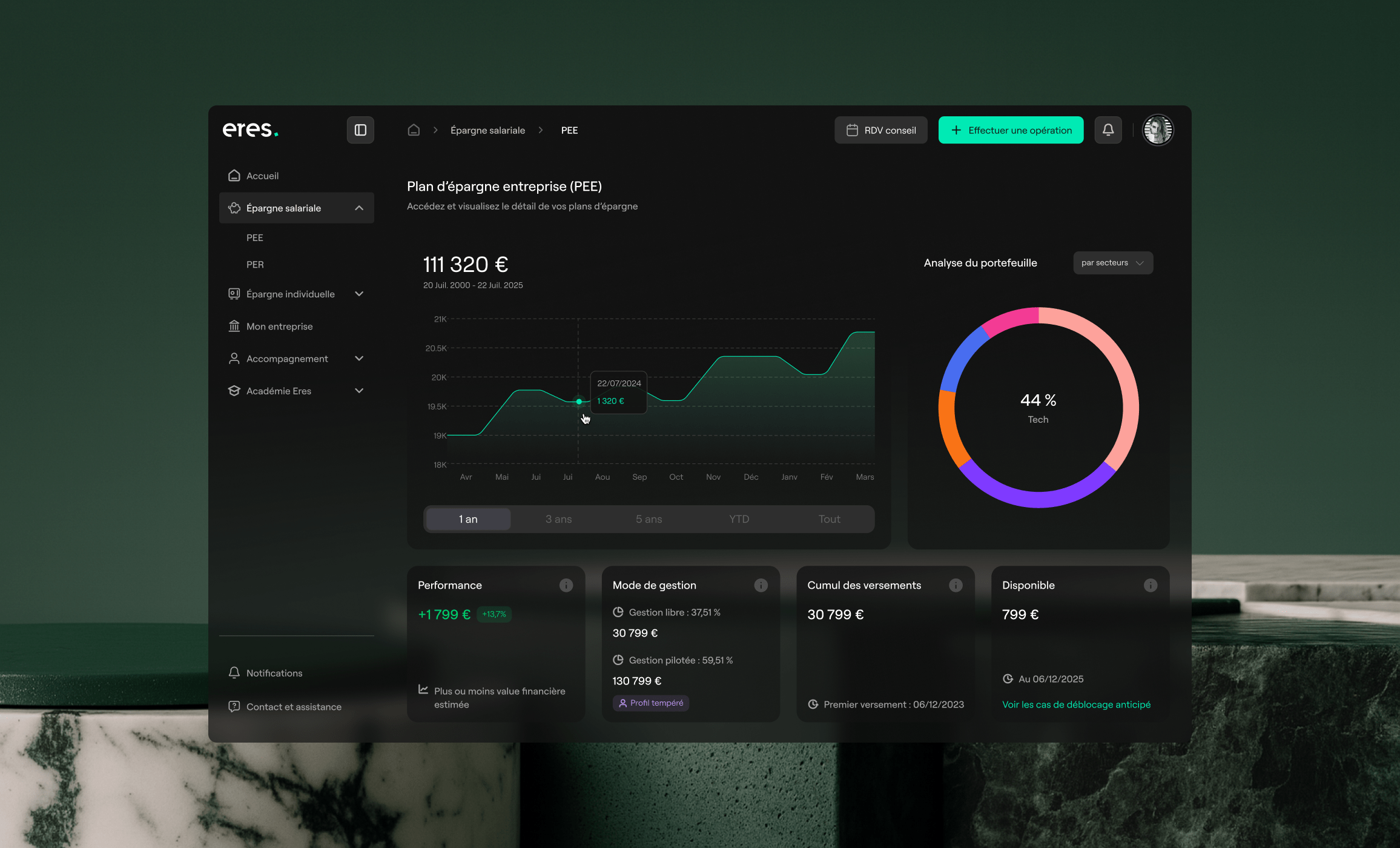Click Effectuer une opération button
Screen dimensions: 1400x848
tap(1011, 130)
